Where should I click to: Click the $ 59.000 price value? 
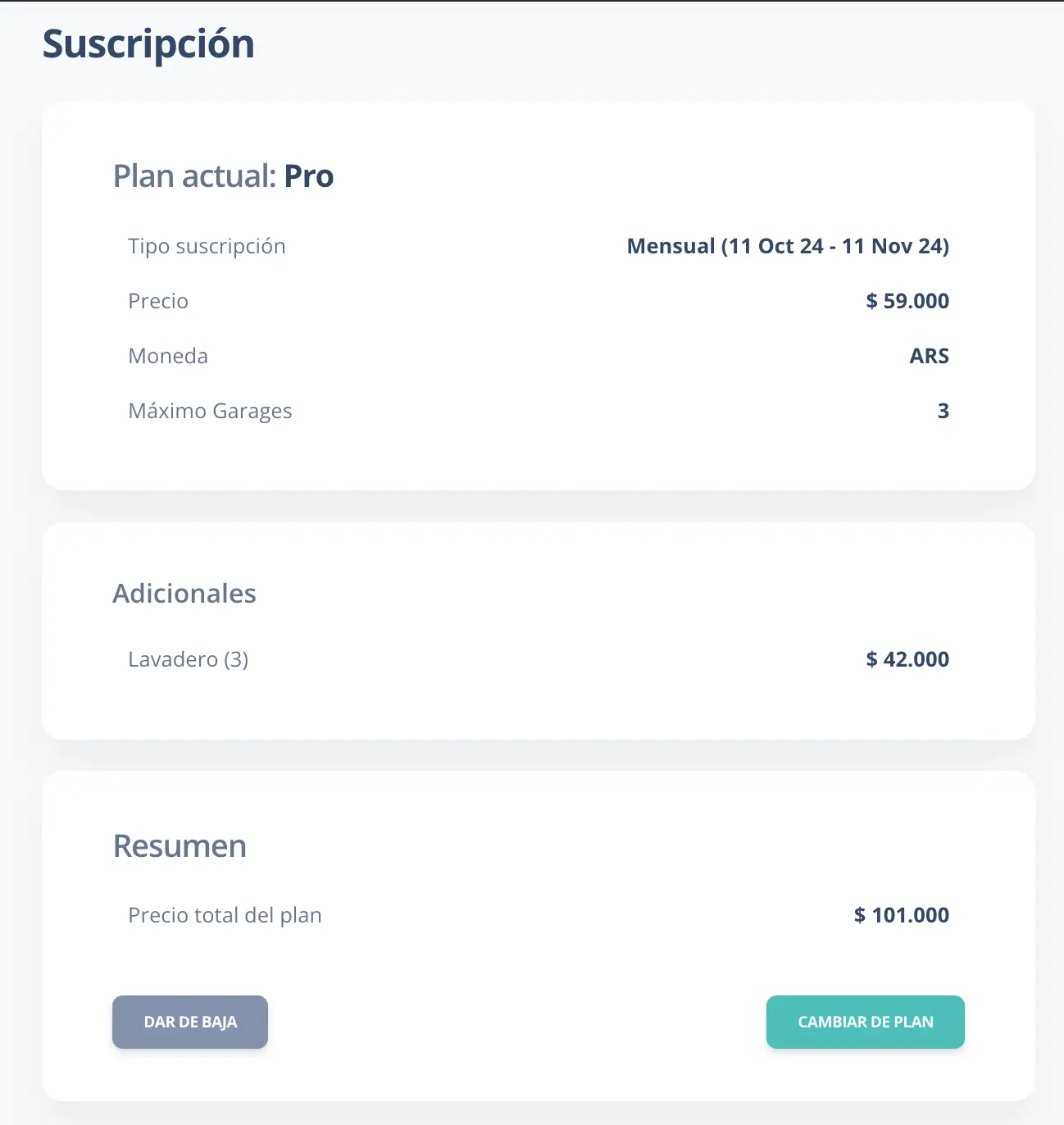click(x=907, y=301)
